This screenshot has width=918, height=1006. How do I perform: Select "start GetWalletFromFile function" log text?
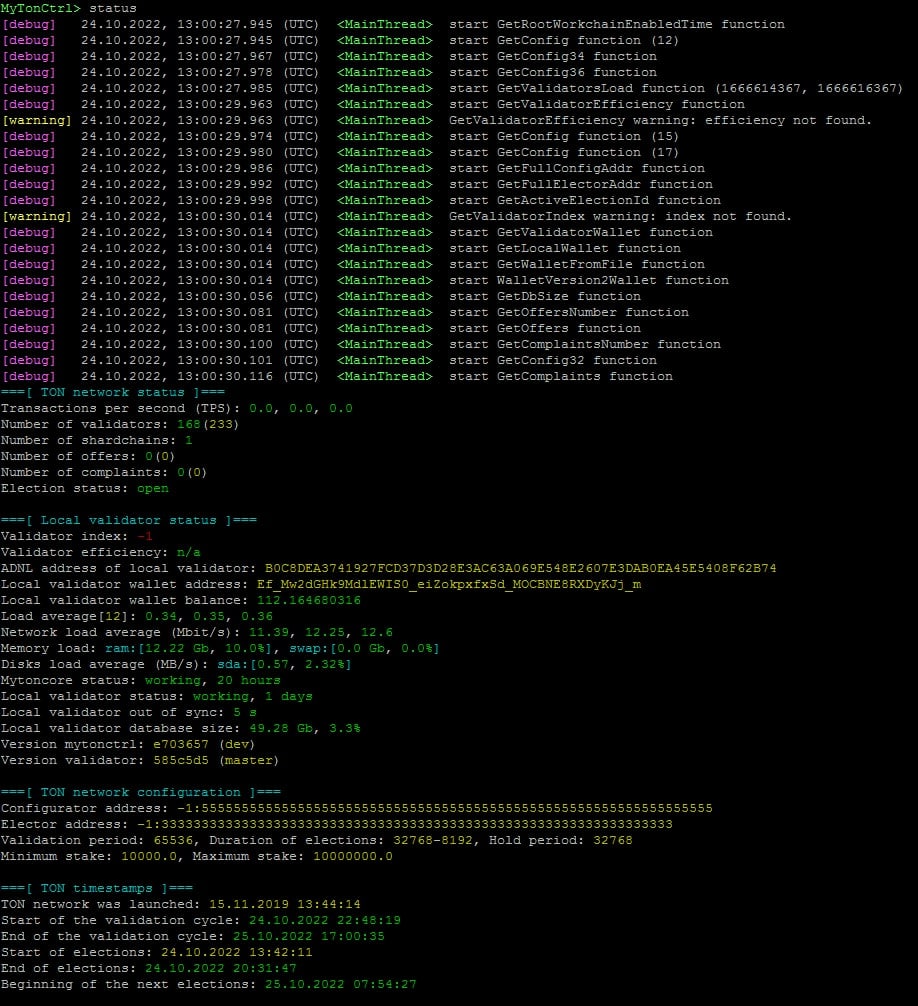(x=577, y=265)
